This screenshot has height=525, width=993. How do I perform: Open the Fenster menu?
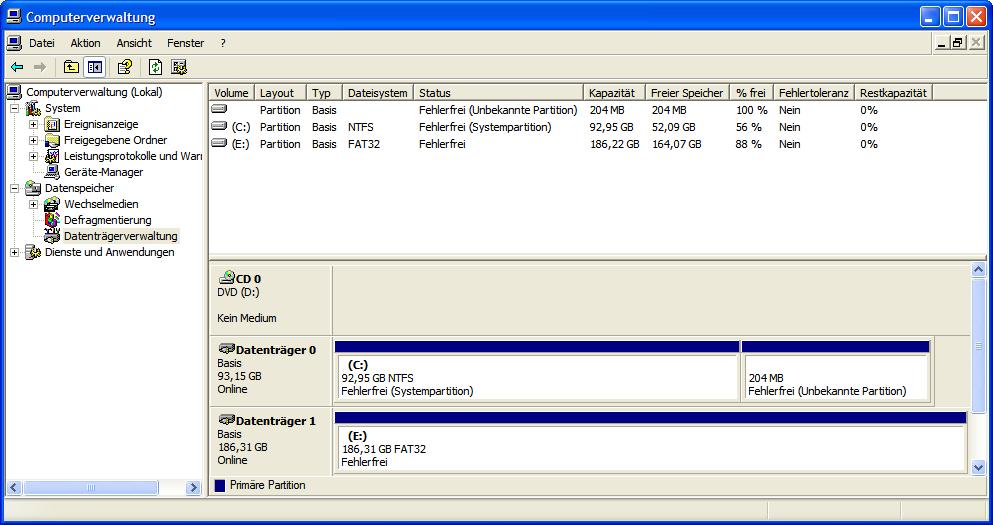(186, 43)
